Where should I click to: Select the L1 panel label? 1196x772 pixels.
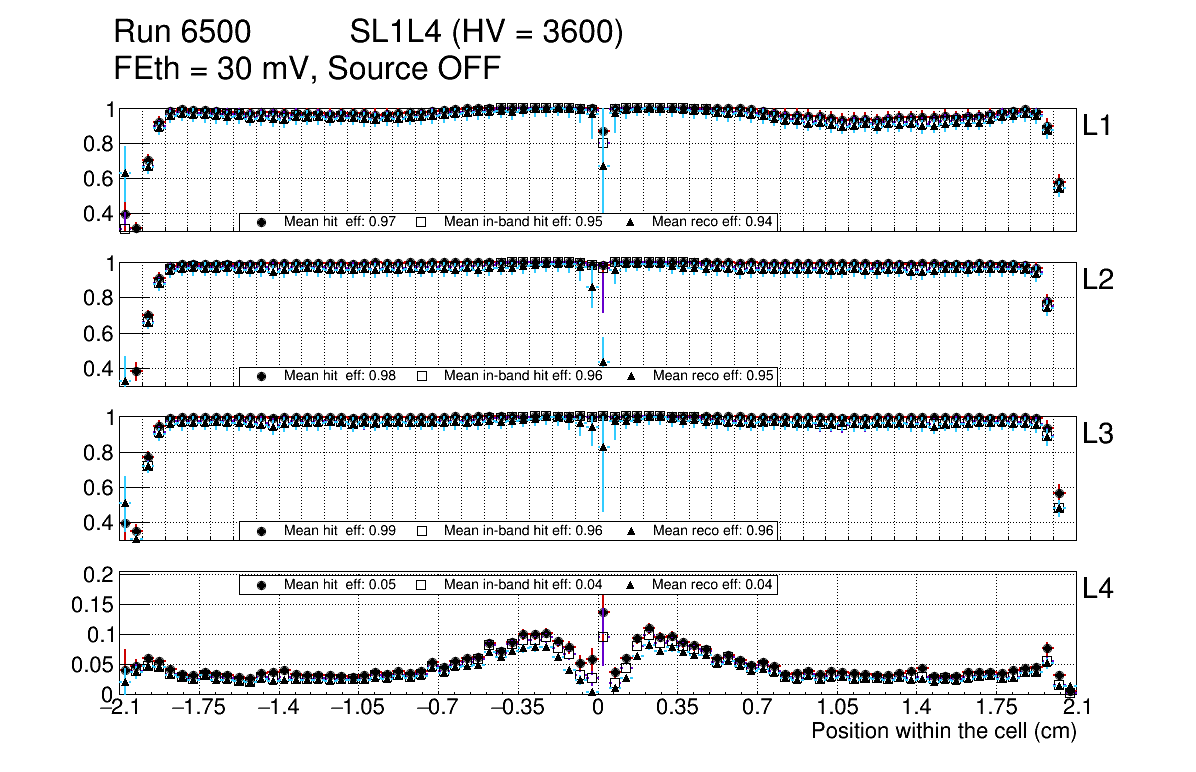(x=1098, y=125)
